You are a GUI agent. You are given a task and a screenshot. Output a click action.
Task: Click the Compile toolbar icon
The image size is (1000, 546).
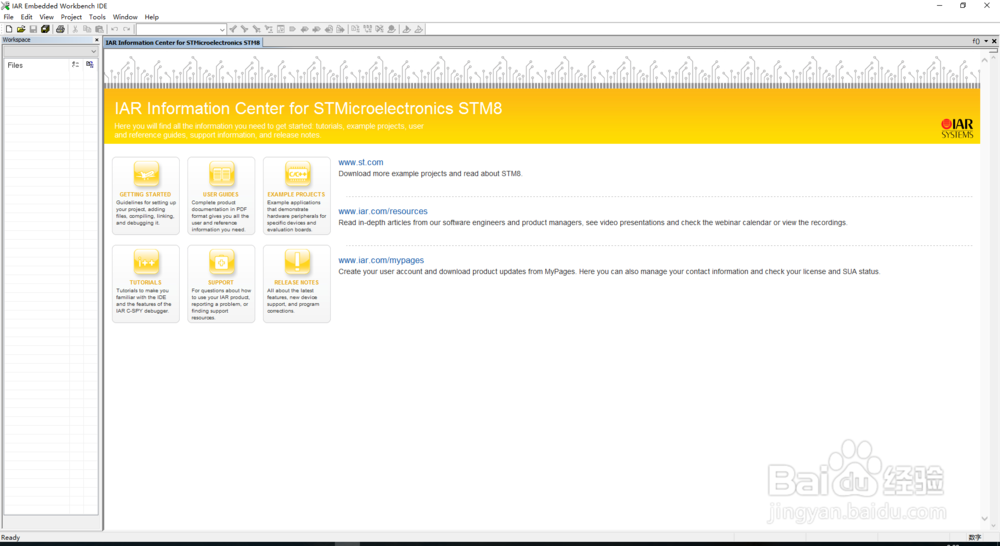pyautogui.click(x=355, y=29)
